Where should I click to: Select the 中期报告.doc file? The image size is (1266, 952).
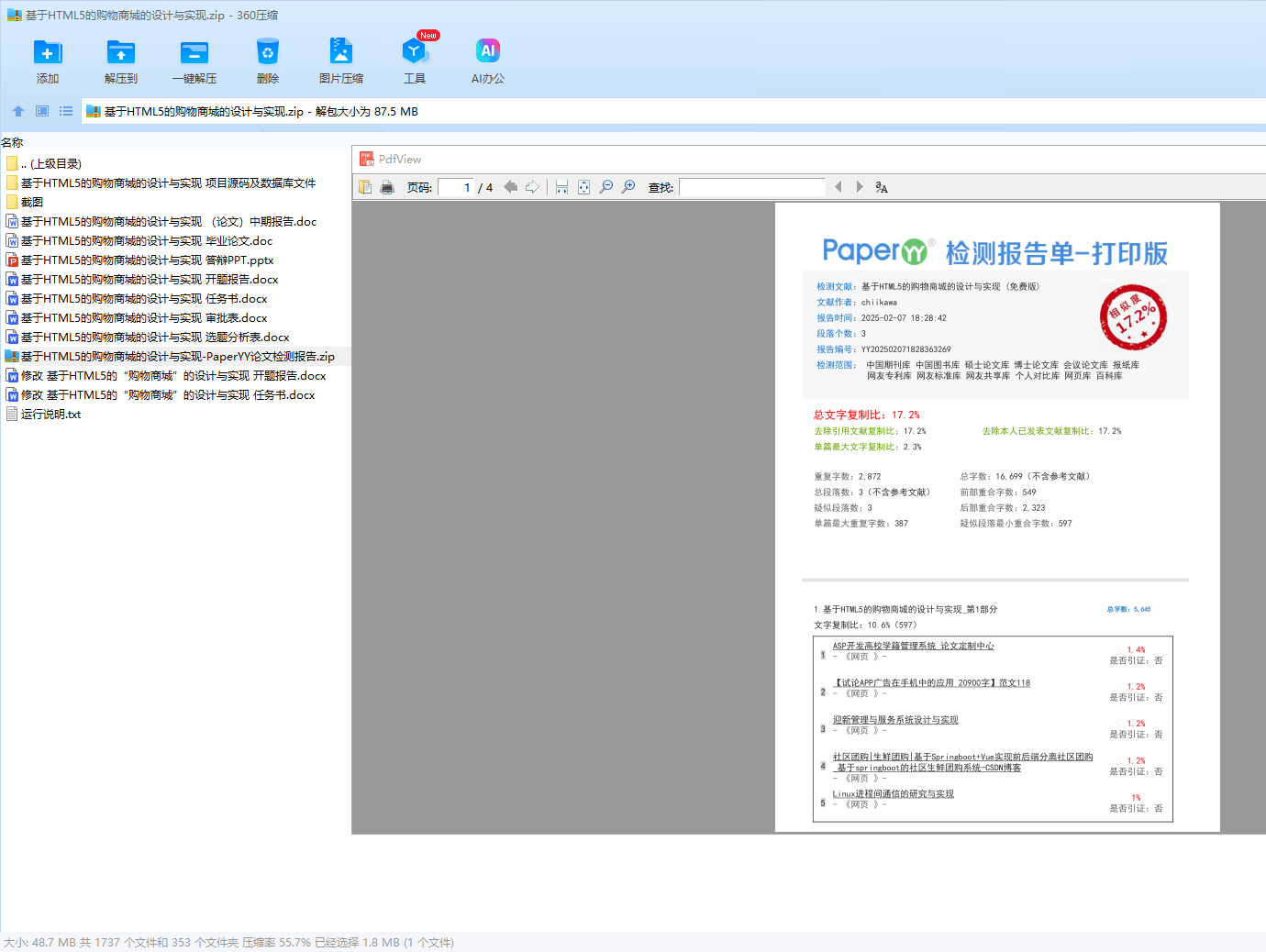tap(161, 221)
